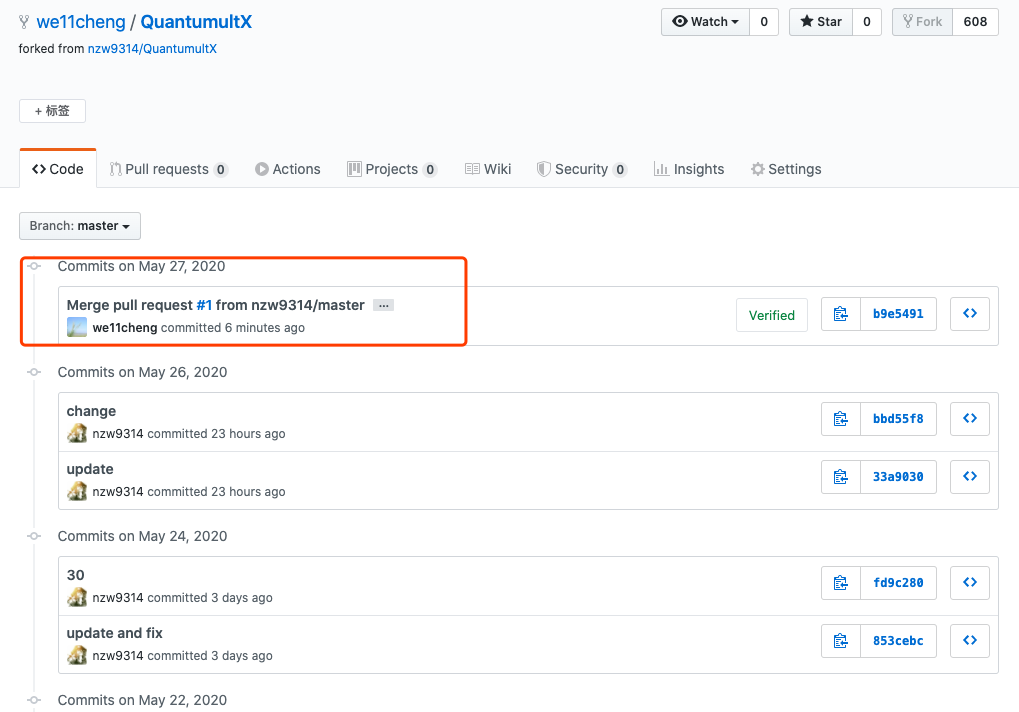Browse repository at commit b9e5491
Screen dimensions: 1019x712
pyautogui.click(x=970, y=314)
